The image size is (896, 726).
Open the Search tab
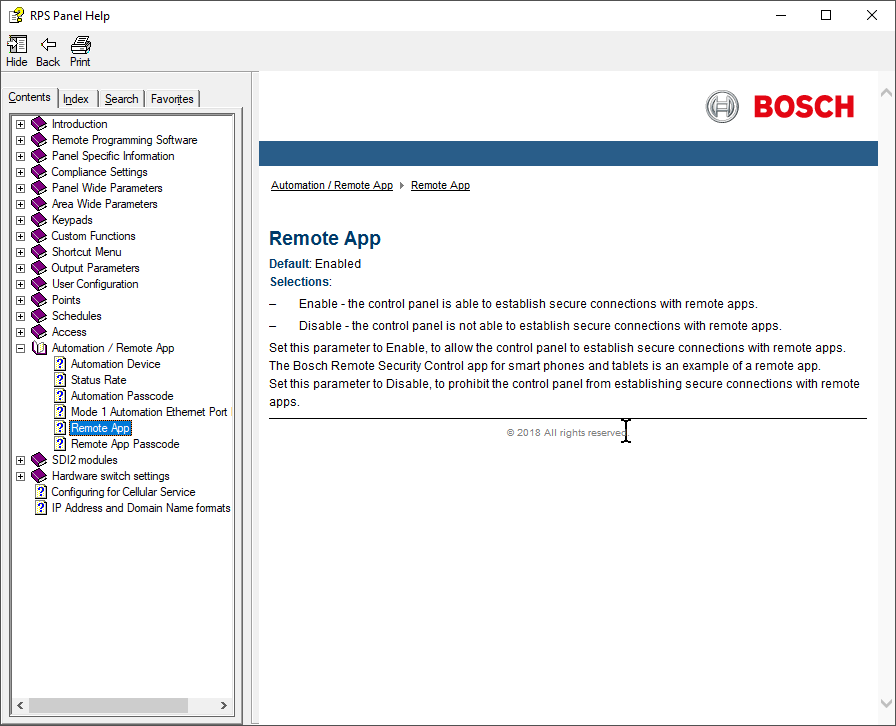point(122,99)
